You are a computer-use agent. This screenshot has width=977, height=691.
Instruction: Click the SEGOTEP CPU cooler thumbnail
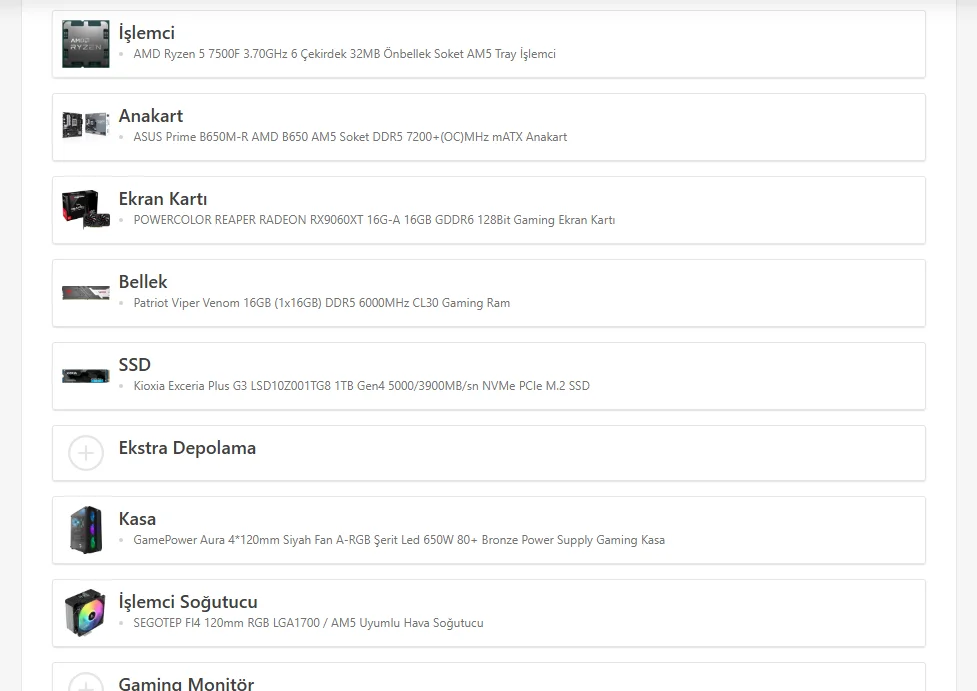click(86, 612)
